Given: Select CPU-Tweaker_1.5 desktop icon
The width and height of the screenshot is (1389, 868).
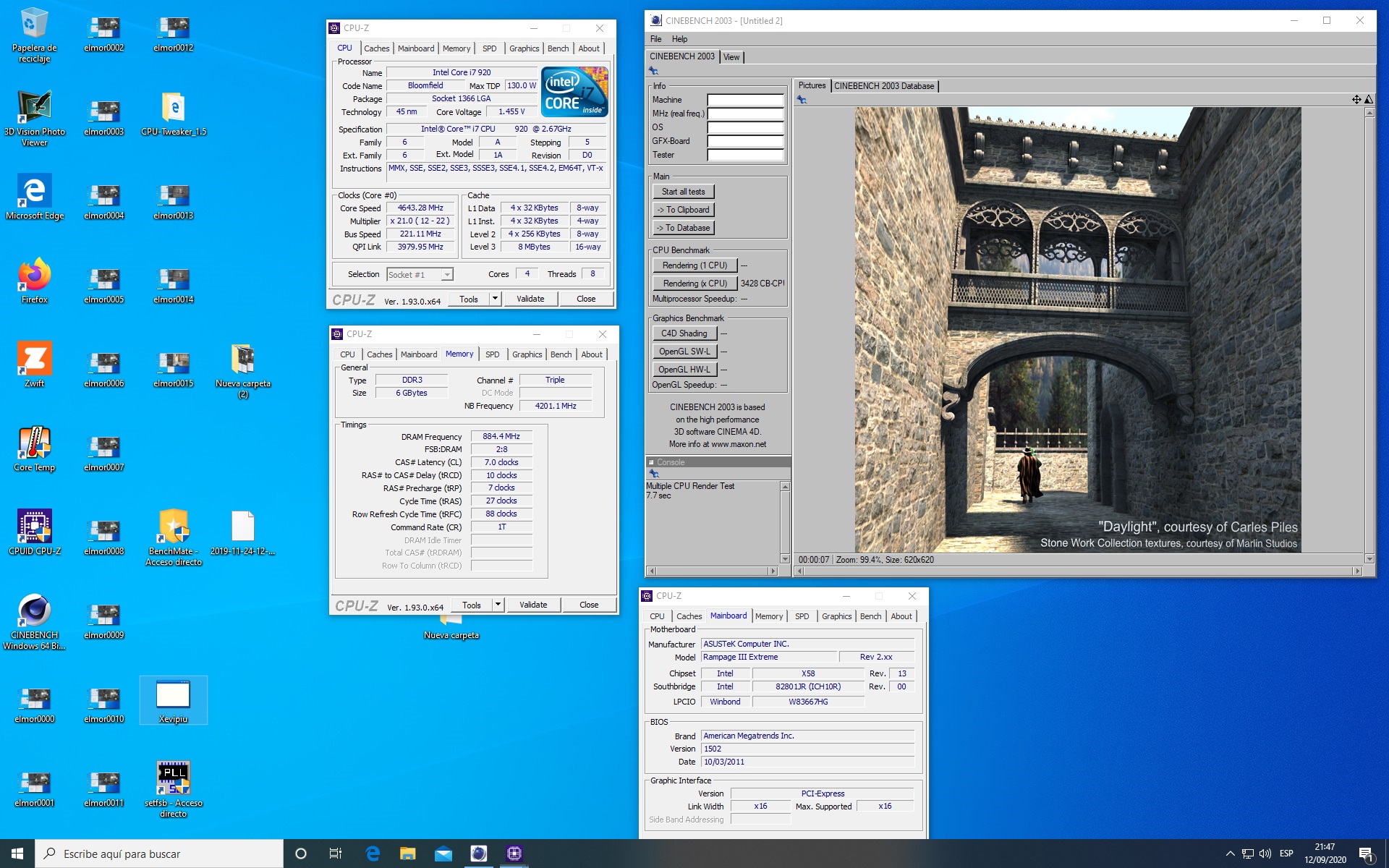Looking at the screenshot, I should (174, 113).
